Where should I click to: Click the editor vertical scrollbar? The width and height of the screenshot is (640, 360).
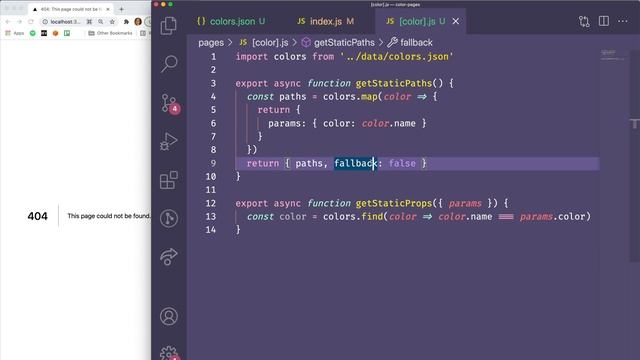coord(634,155)
